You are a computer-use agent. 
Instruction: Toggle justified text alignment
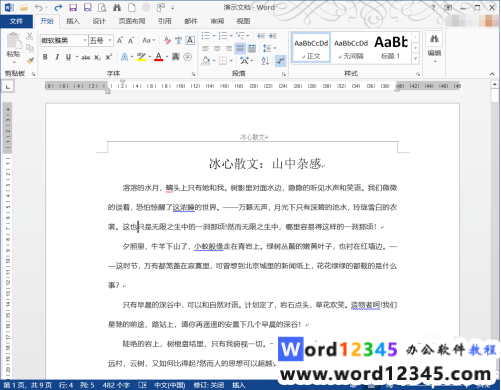240,48
